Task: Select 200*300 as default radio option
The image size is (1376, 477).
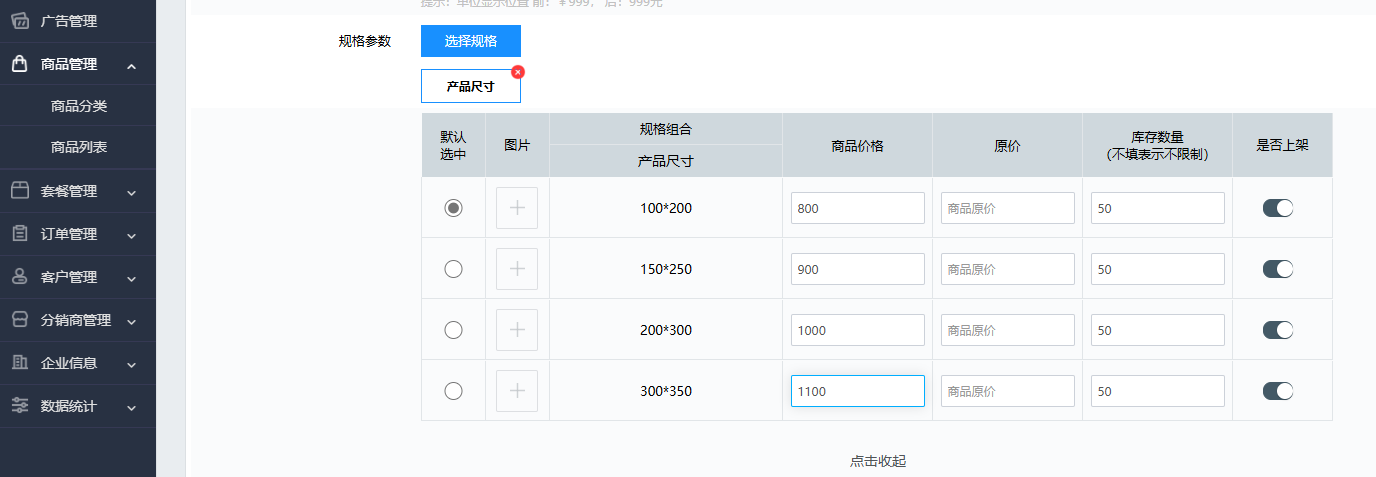Action: pyautogui.click(x=453, y=330)
